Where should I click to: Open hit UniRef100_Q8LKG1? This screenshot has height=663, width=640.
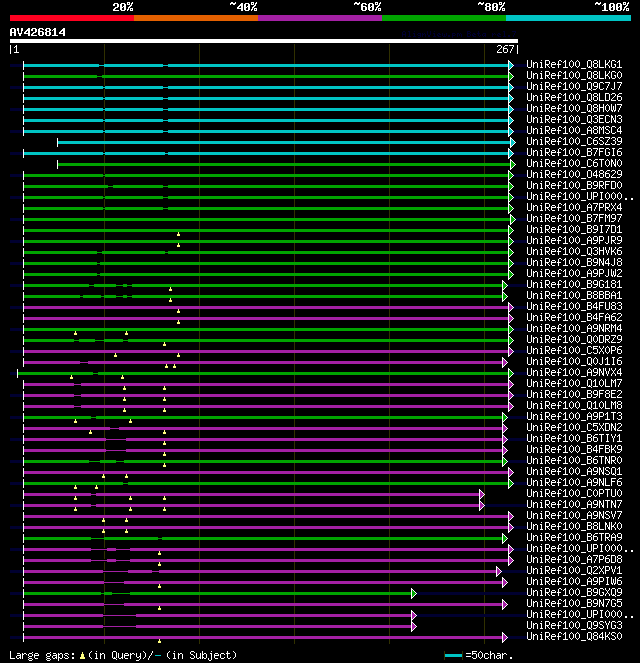point(574,64)
